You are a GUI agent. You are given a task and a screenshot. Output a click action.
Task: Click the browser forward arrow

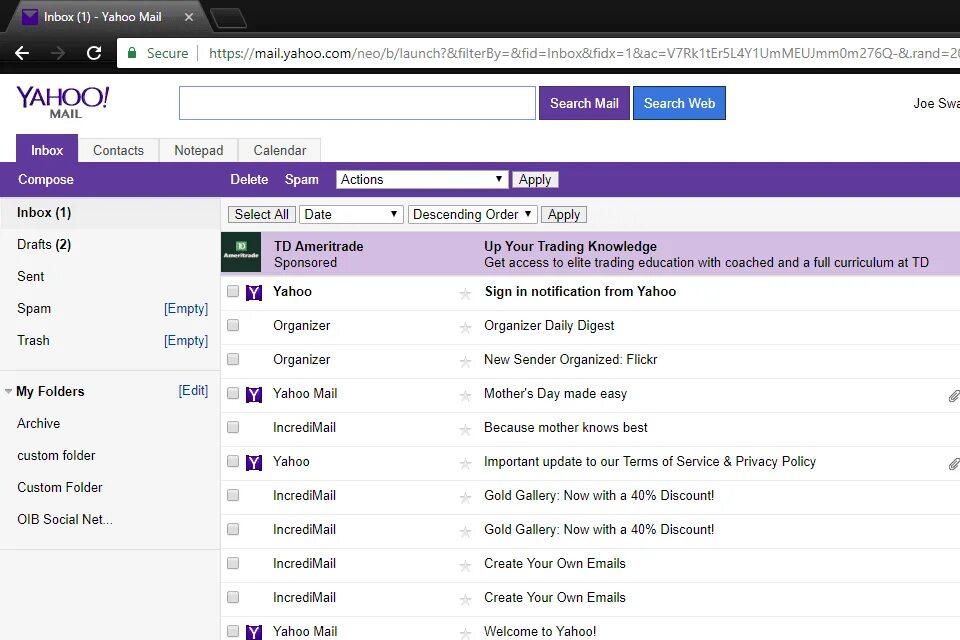click(58, 53)
